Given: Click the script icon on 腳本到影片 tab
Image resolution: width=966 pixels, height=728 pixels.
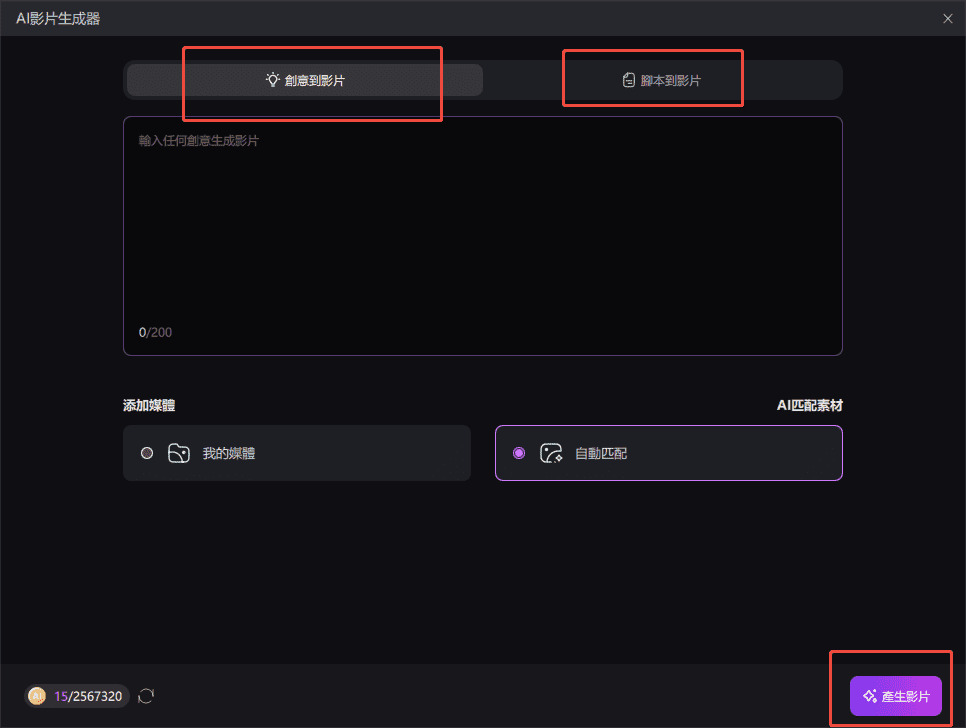Looking at the screenshot, I should (x=628, y=79).
